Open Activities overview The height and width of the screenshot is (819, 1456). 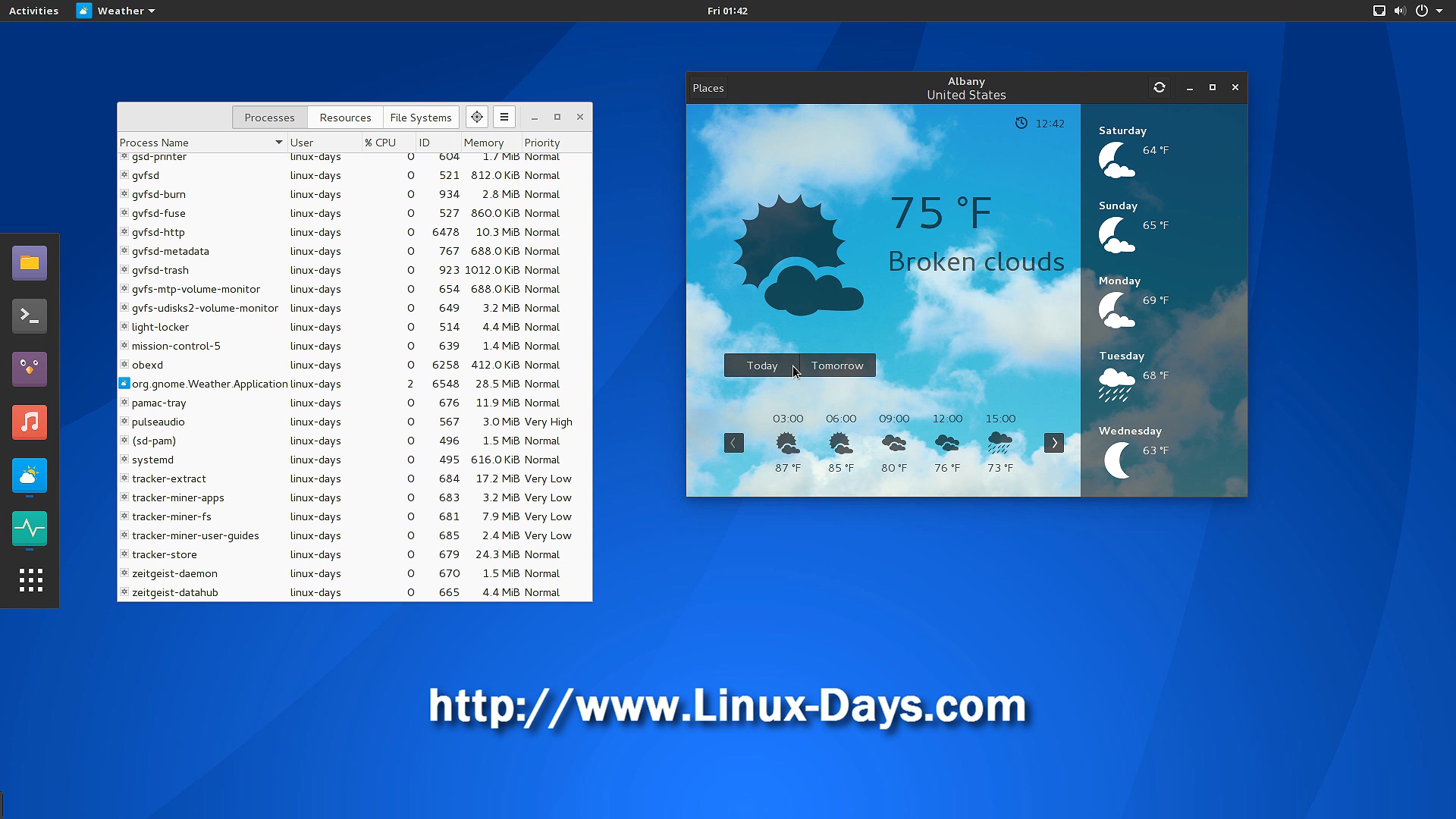coord(33,11)
